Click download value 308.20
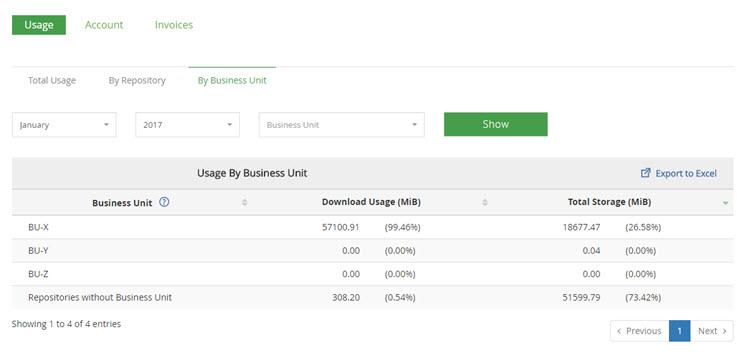Screen dimensions: 750x360 [x=346, y=297]
